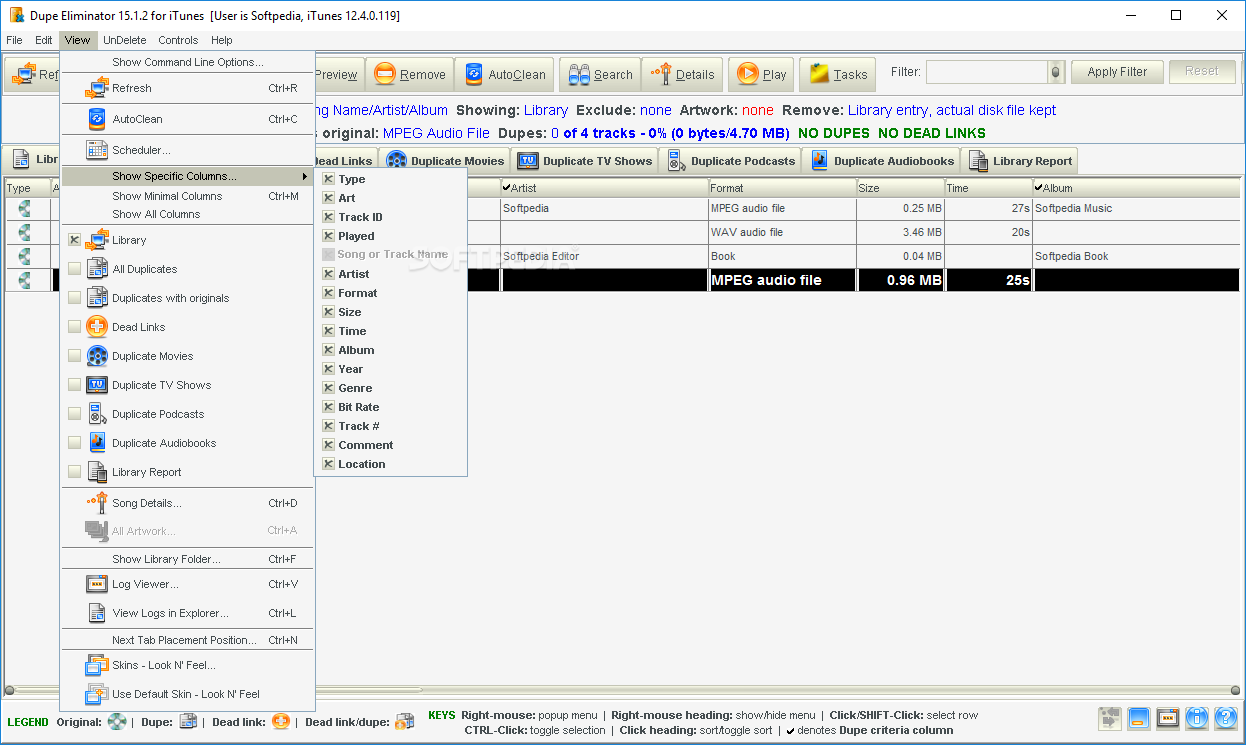Enable the All Duplicates view checkbox

coord(75,269)
